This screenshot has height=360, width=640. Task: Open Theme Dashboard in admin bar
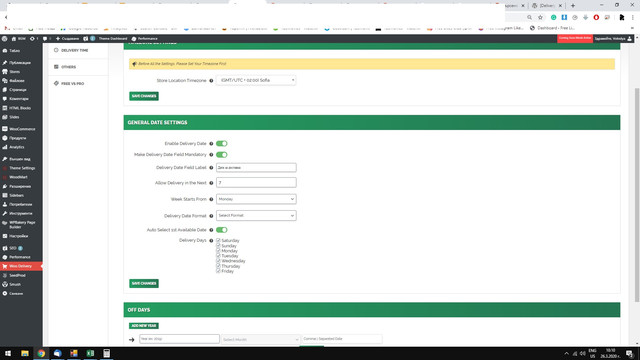[x=113, y=39]
